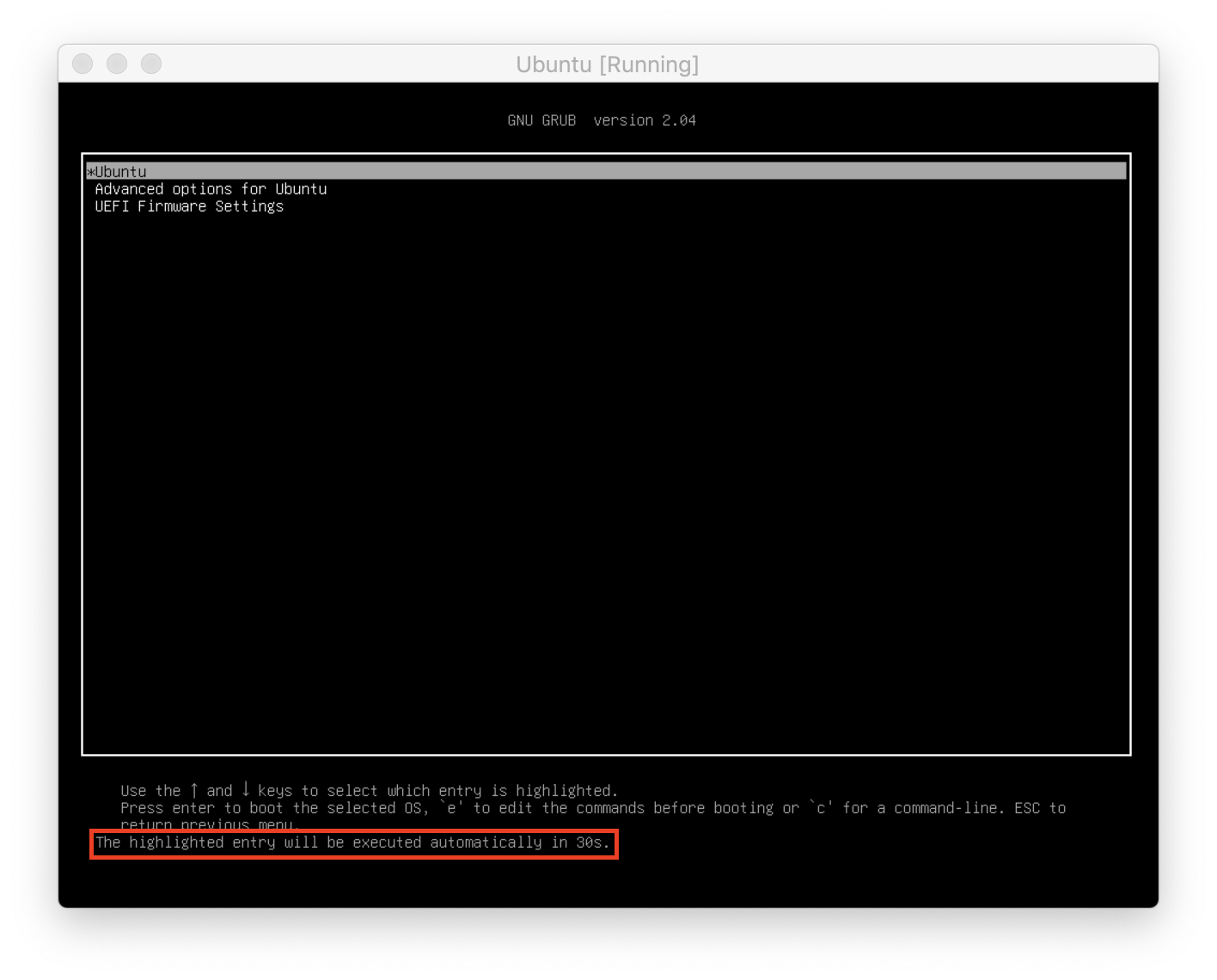The image size is (1217, 980).
Task: Click the Ubuntu [Running] window title
Action: point(608,64)
